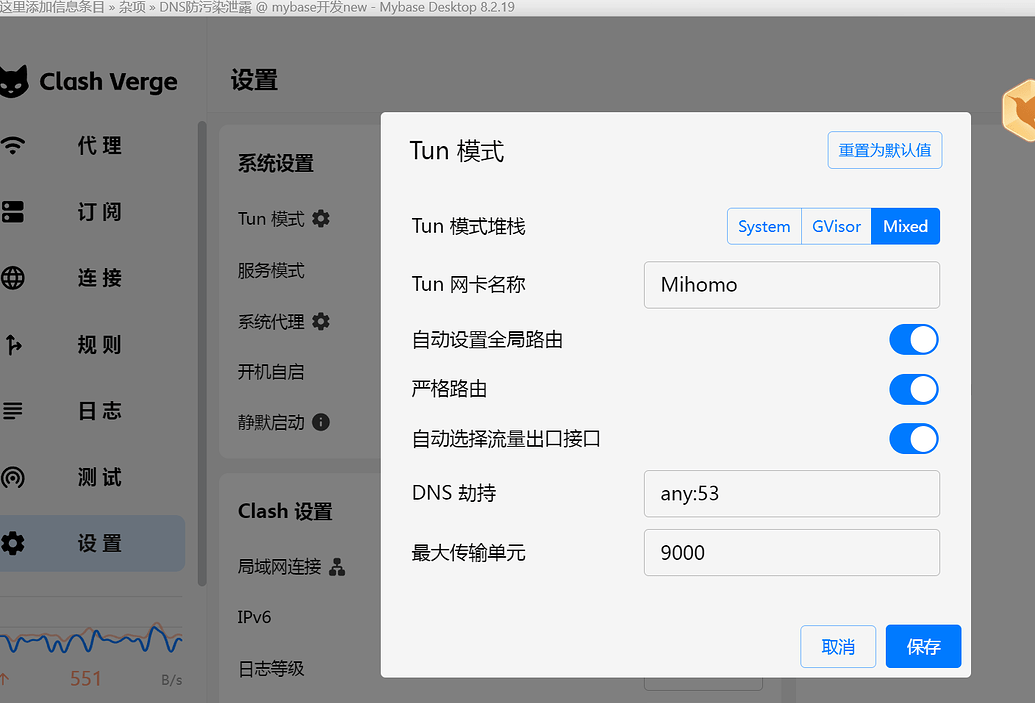This screenshot has width=1035, height=703.
Task: Select System tun stack option
Action: coord(764,226)
